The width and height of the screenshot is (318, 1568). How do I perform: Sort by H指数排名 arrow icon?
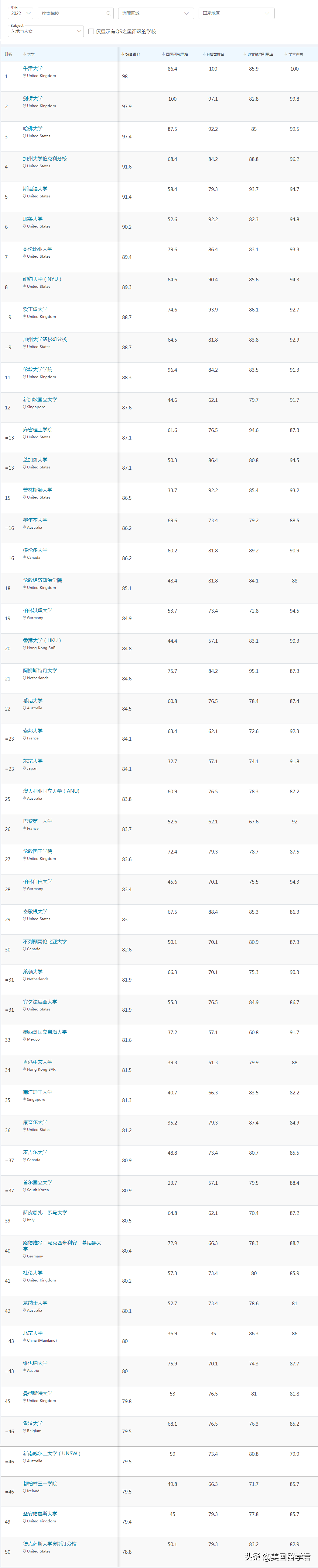tap(204, 54)
